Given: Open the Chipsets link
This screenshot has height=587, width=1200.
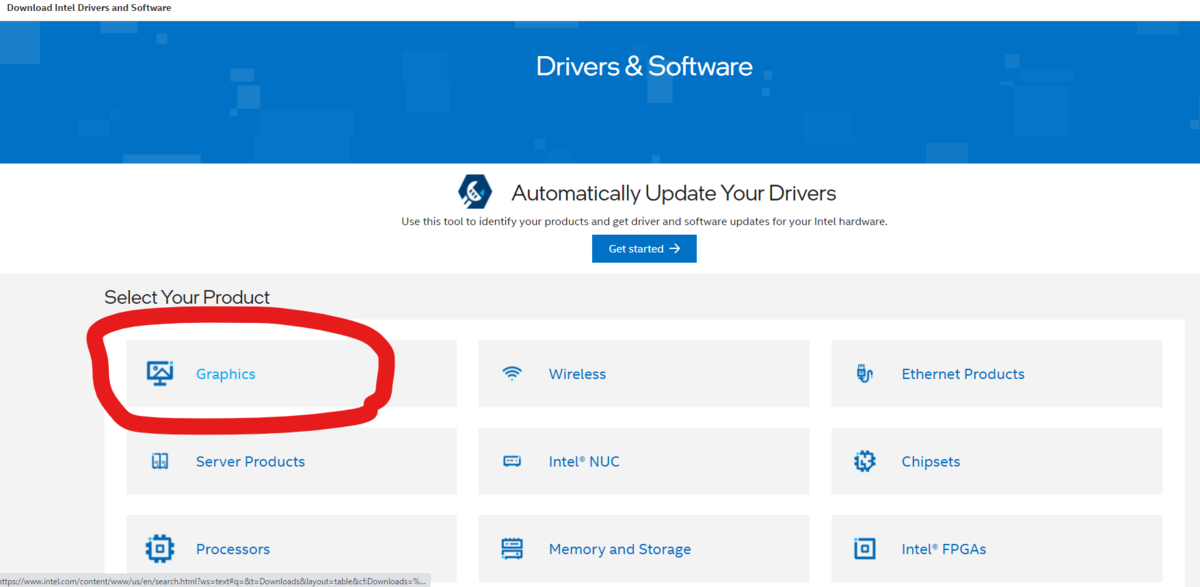Looking at the screenshot, I should 931,462.
